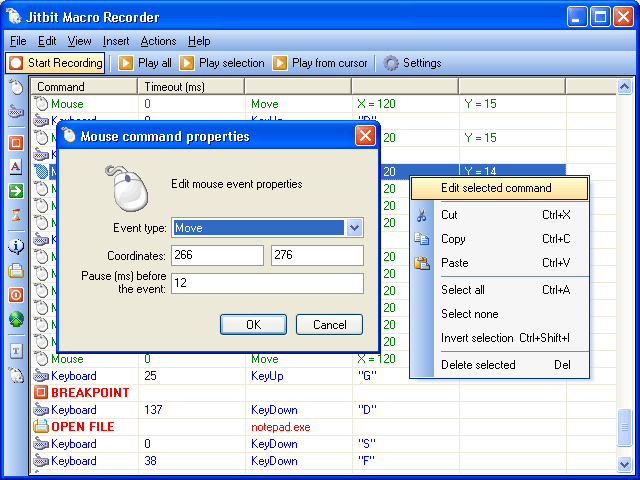Screen dimensions: 640x480
Task: Cancel the mouse command properties dialog
Action: 329,324
